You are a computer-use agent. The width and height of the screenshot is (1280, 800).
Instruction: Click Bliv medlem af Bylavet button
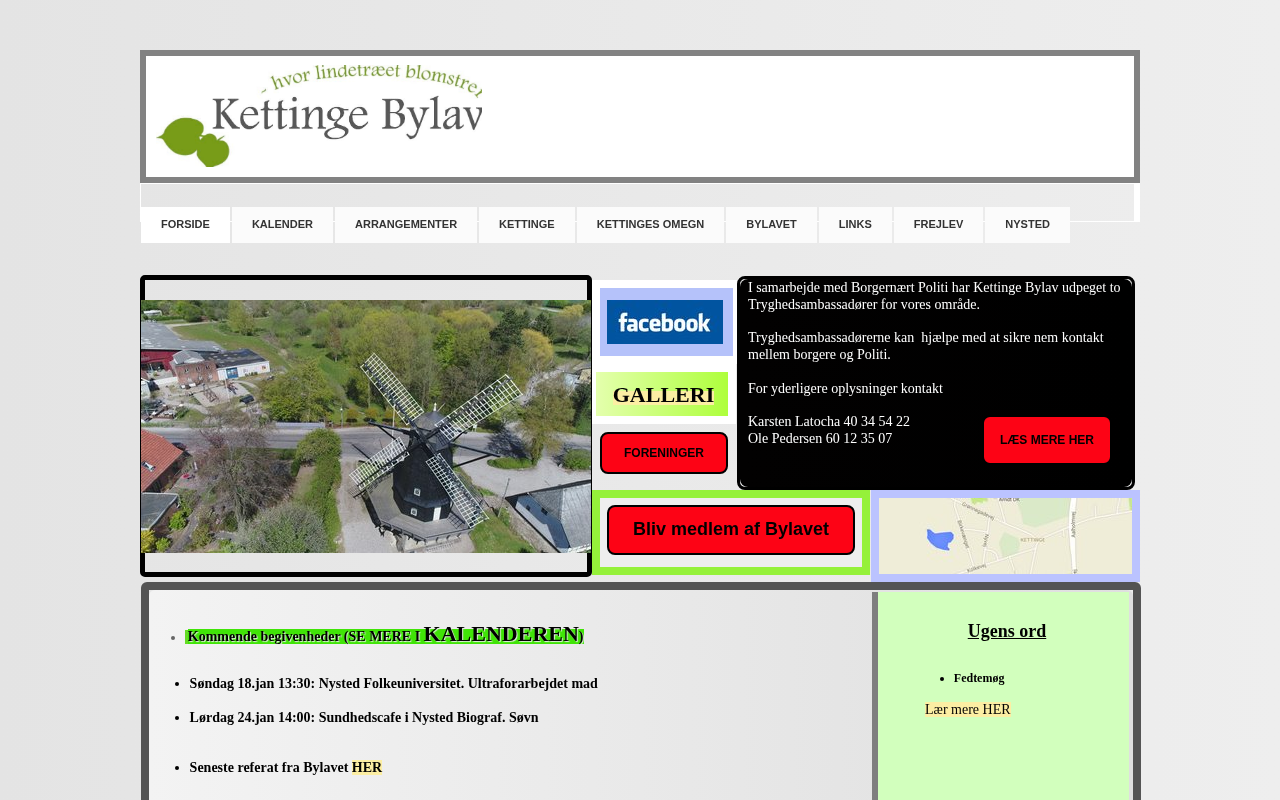[731, 530]
